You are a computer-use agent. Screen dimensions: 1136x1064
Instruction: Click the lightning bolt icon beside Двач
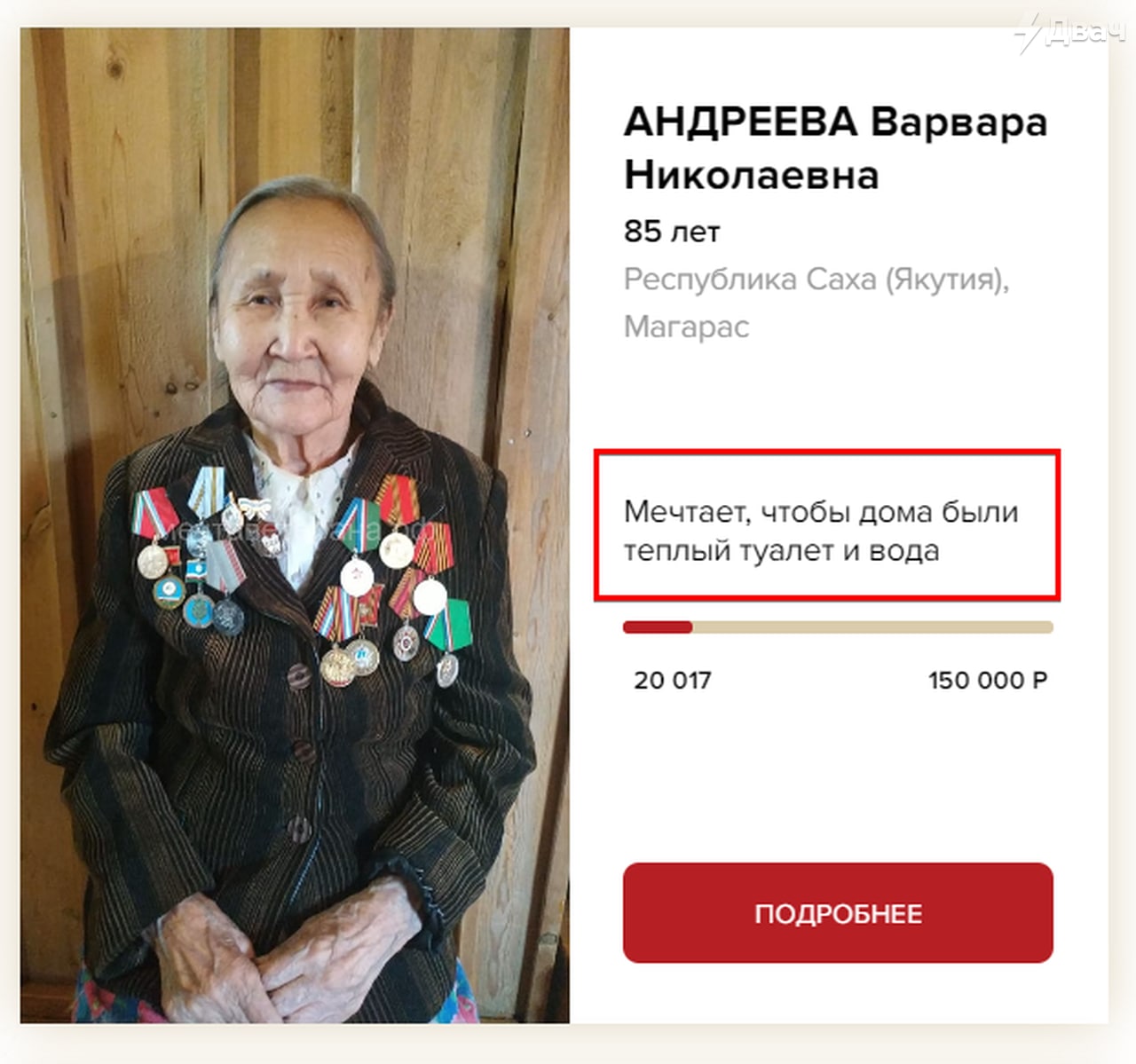click(x=1029, y=32)
